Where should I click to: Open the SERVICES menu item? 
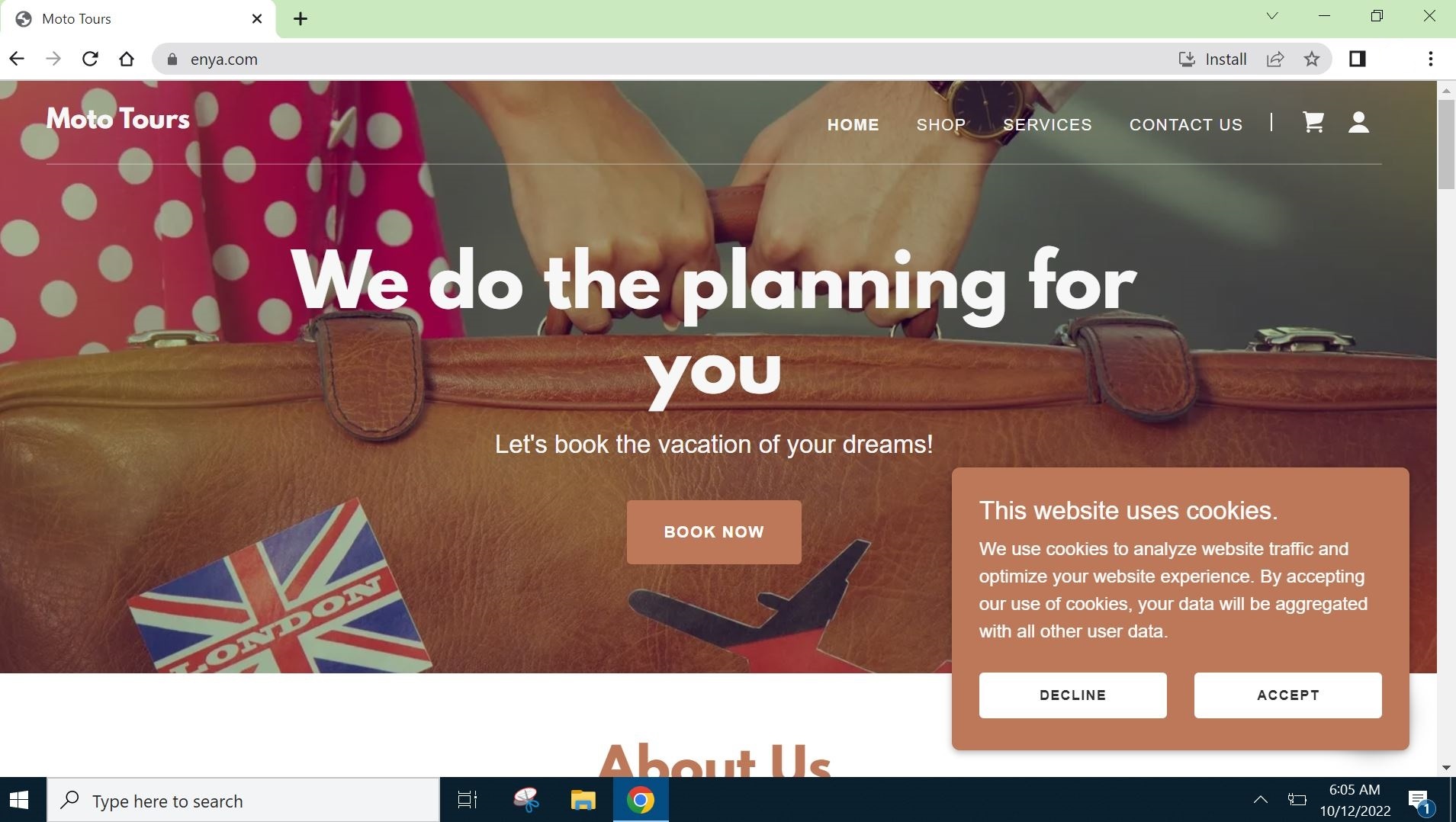1047,124
